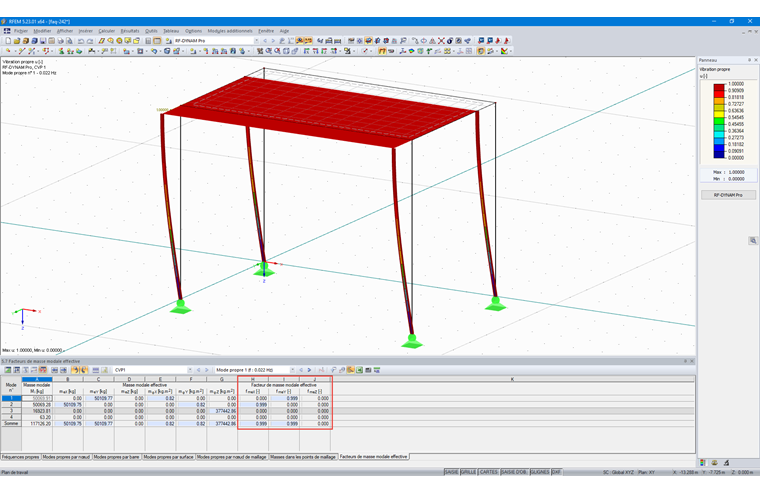Save the model with floppy-disk icon
This screenshot has height=494, width=760.
pyautogui.click(x=43, y=41)
